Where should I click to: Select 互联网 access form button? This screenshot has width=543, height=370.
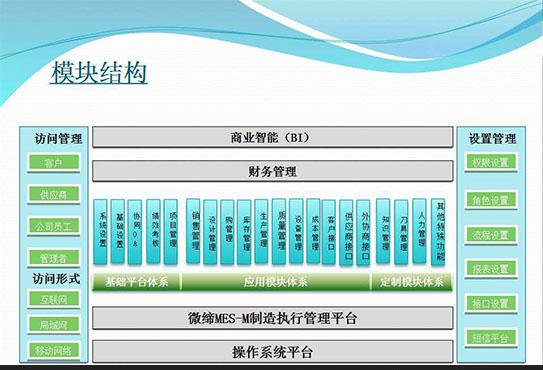[x=54, y=299]
